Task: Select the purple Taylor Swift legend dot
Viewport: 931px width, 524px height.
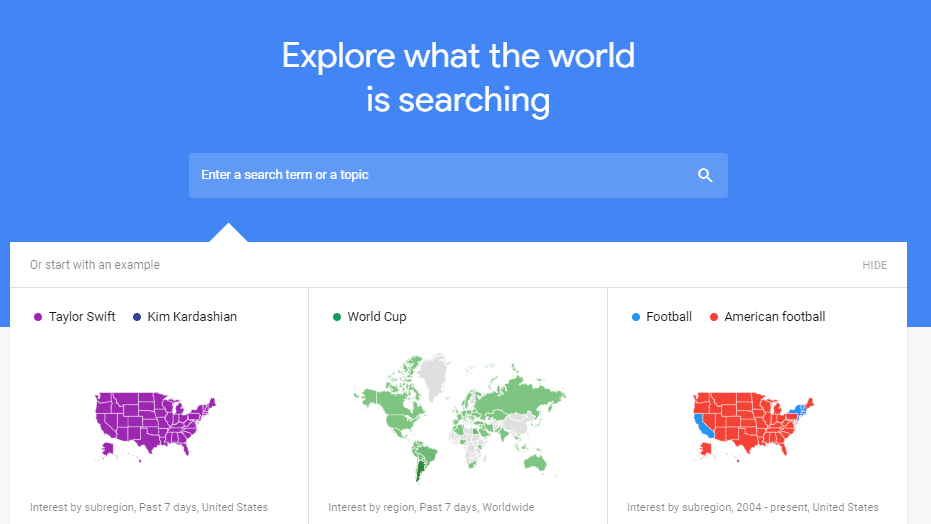Action: pos(38,317)
